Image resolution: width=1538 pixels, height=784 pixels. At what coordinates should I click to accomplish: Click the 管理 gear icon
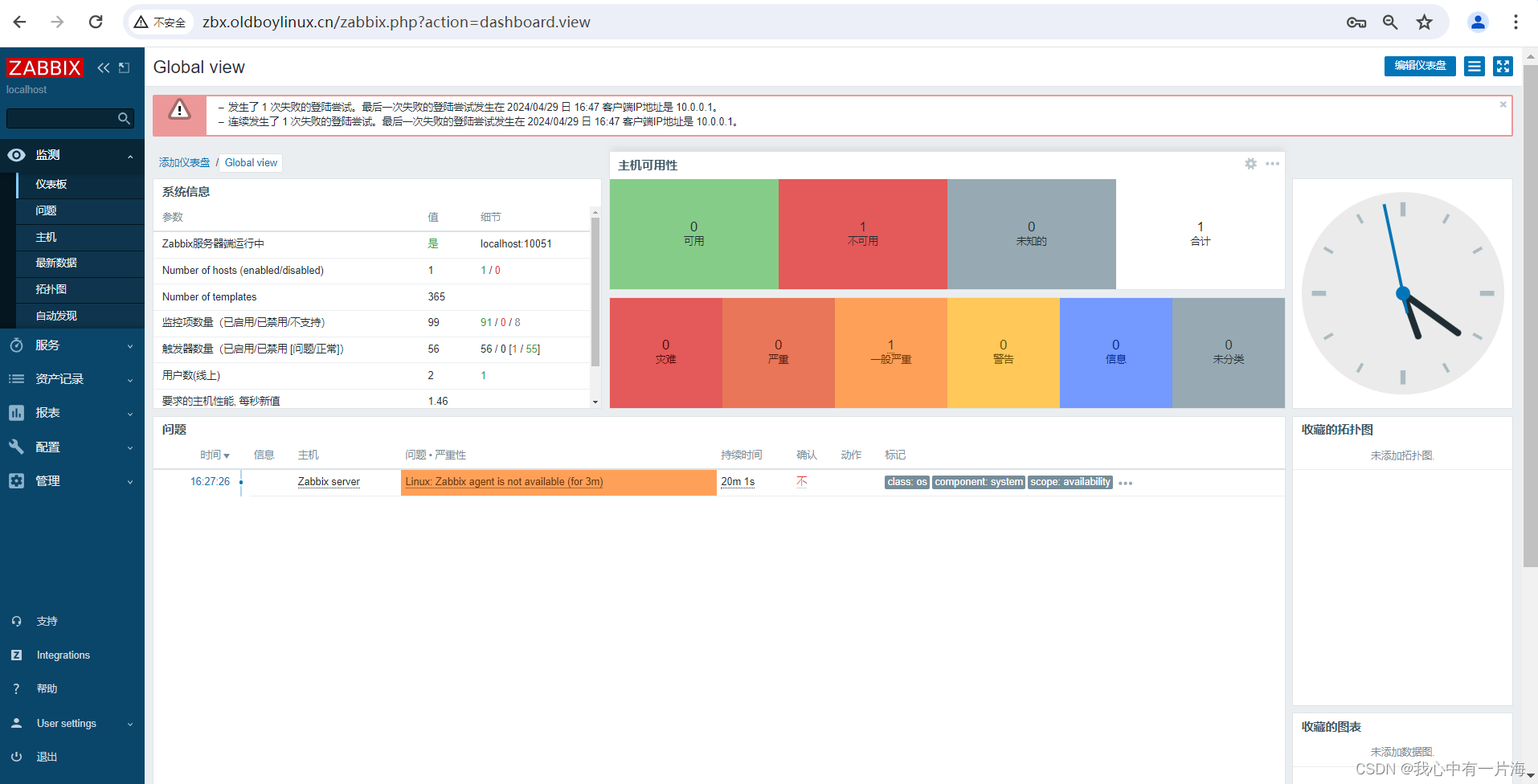[16, 480]
